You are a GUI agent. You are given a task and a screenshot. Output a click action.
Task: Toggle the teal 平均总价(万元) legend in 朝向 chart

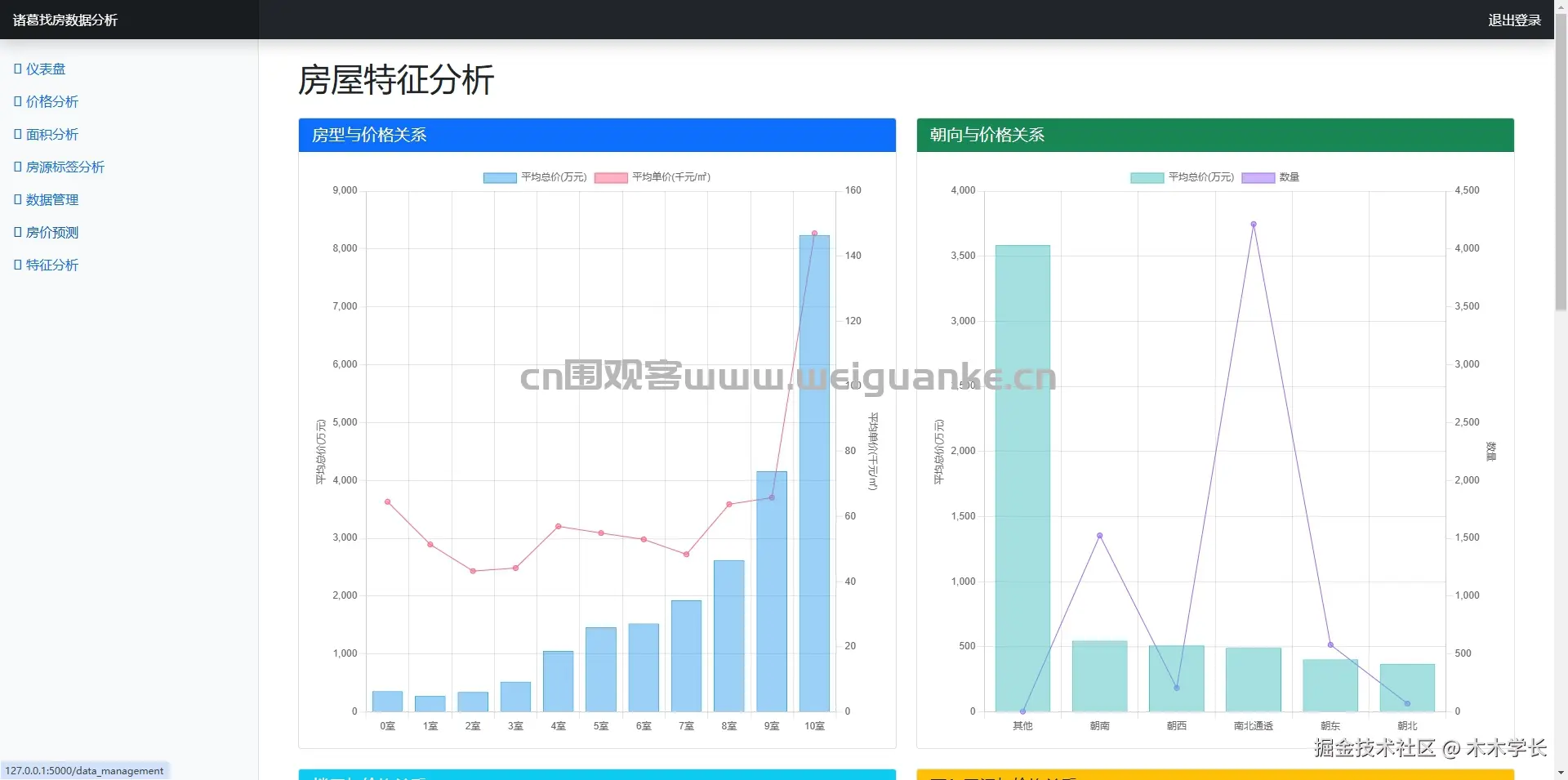pyautogui.click(x=1182, y=177)
